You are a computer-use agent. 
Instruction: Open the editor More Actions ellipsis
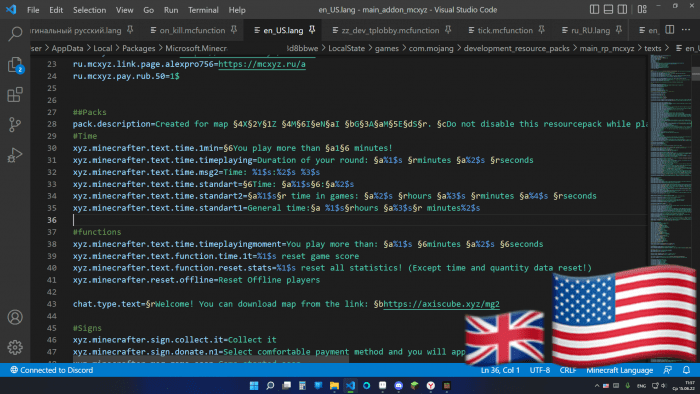tap(686, 30)
